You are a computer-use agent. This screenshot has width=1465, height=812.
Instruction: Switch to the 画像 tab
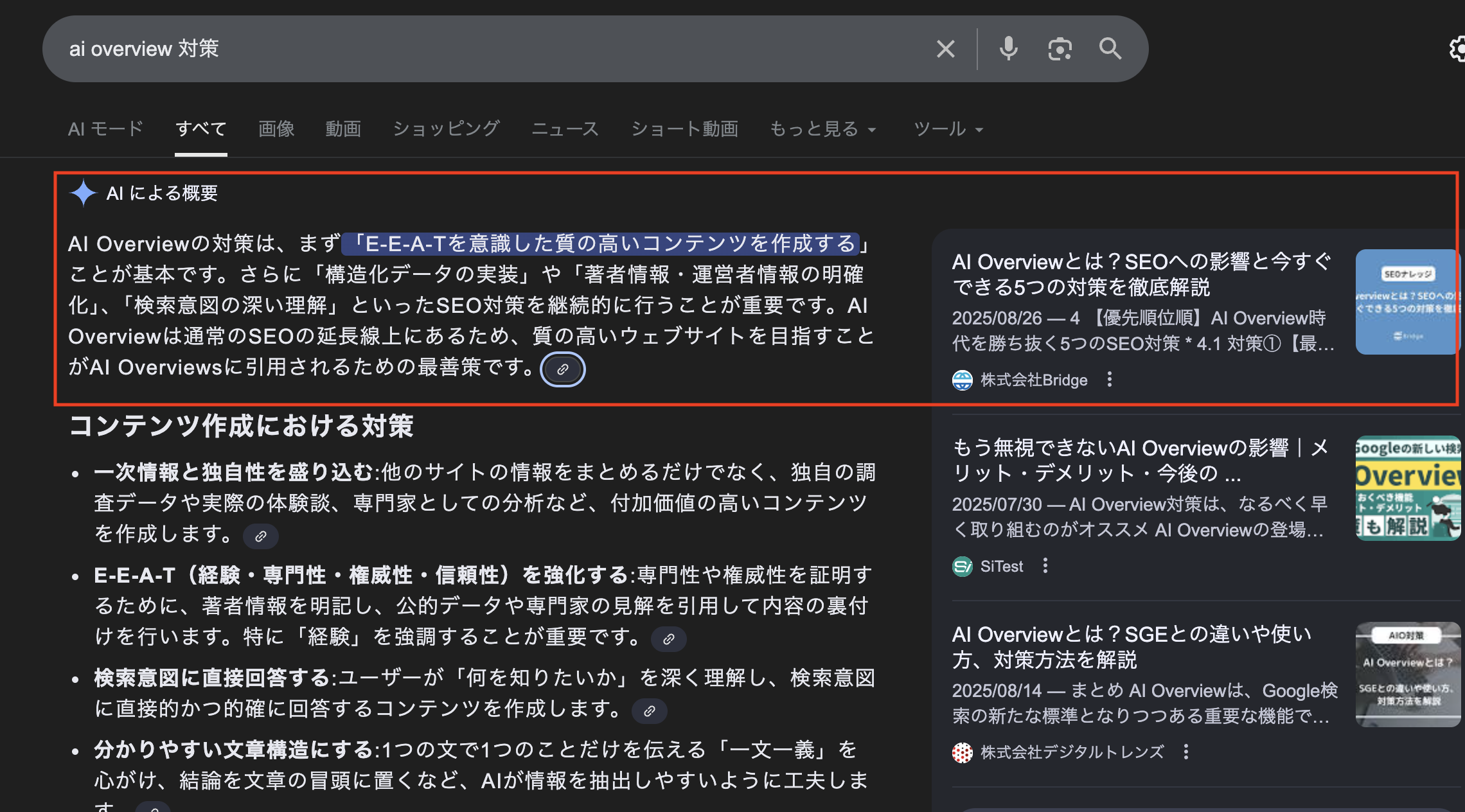[276, 129]
